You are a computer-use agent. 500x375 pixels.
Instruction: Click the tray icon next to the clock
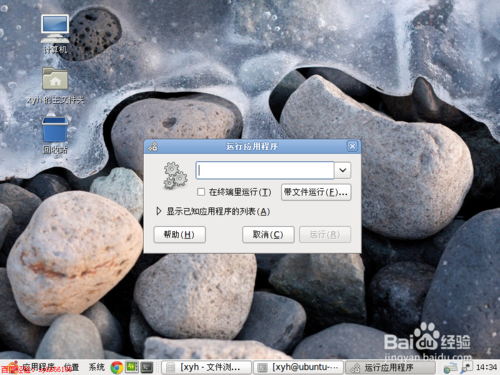pos(467,367)
